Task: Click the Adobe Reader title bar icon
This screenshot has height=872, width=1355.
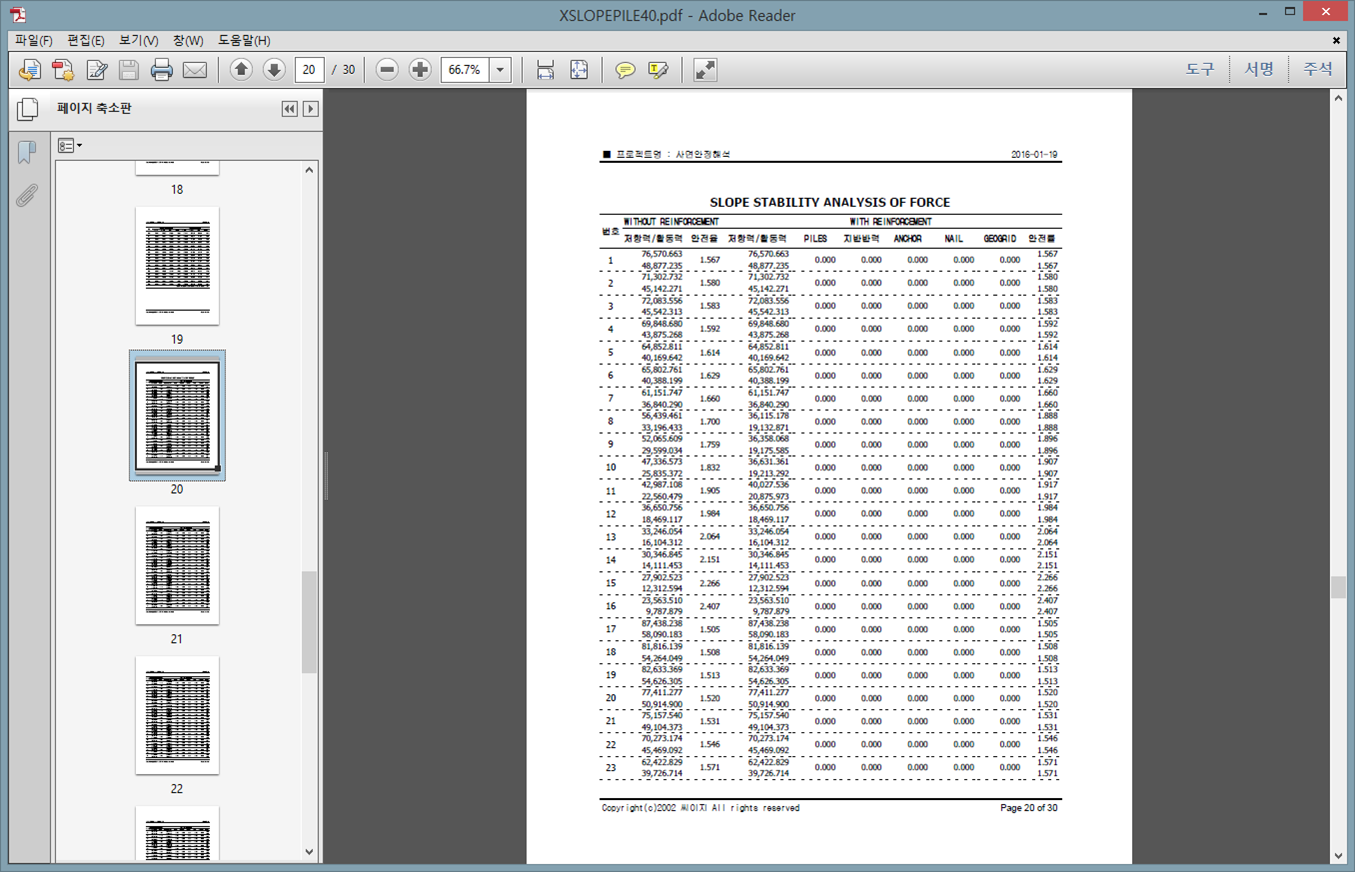Action: [18, 14]
